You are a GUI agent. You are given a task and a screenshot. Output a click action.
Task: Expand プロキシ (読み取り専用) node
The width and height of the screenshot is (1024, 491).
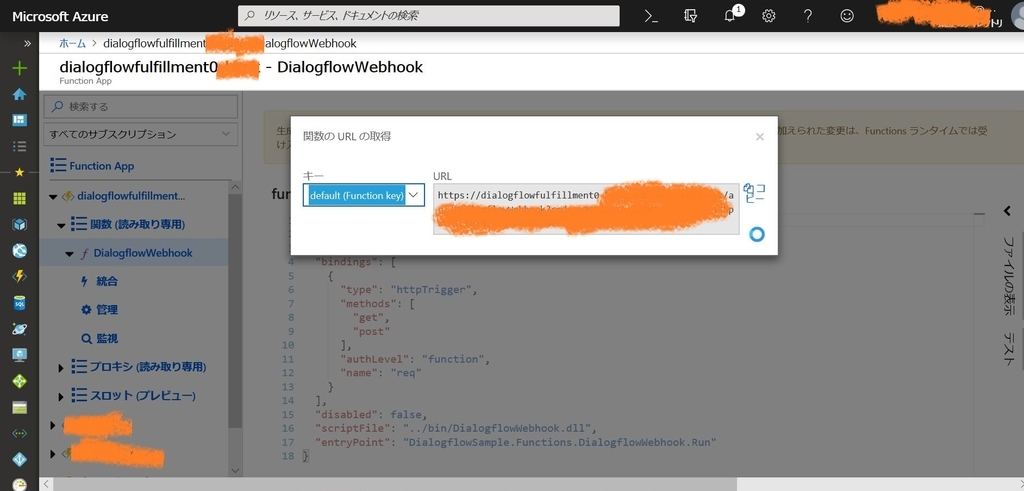61,368
